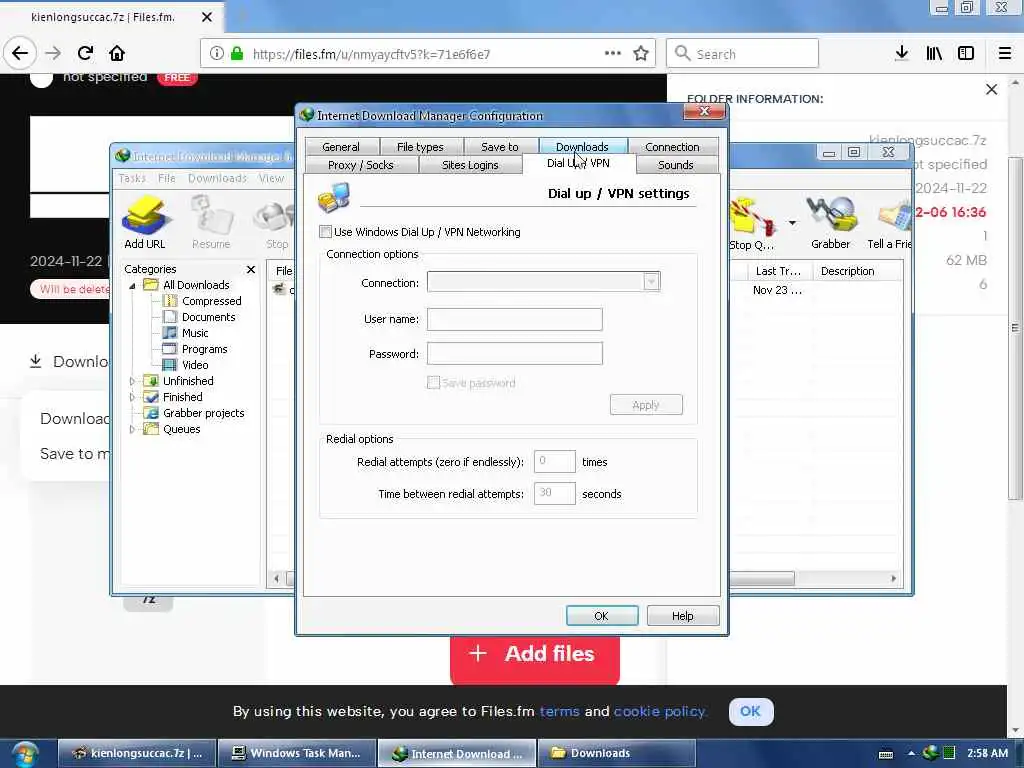Open page actions three-dots menu

[x=613, y=53]
